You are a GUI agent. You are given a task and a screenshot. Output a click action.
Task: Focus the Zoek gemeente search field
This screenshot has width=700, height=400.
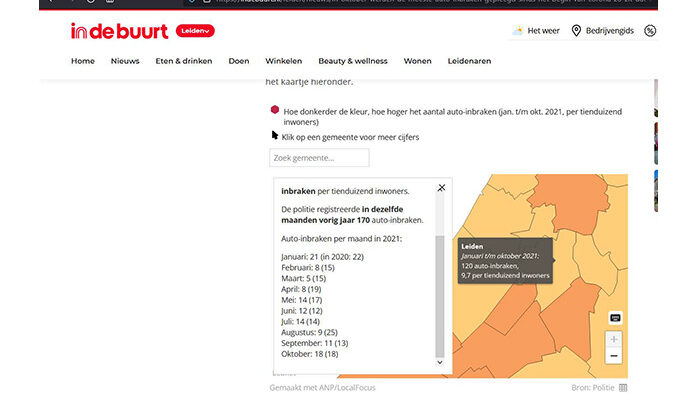[319, 158]
